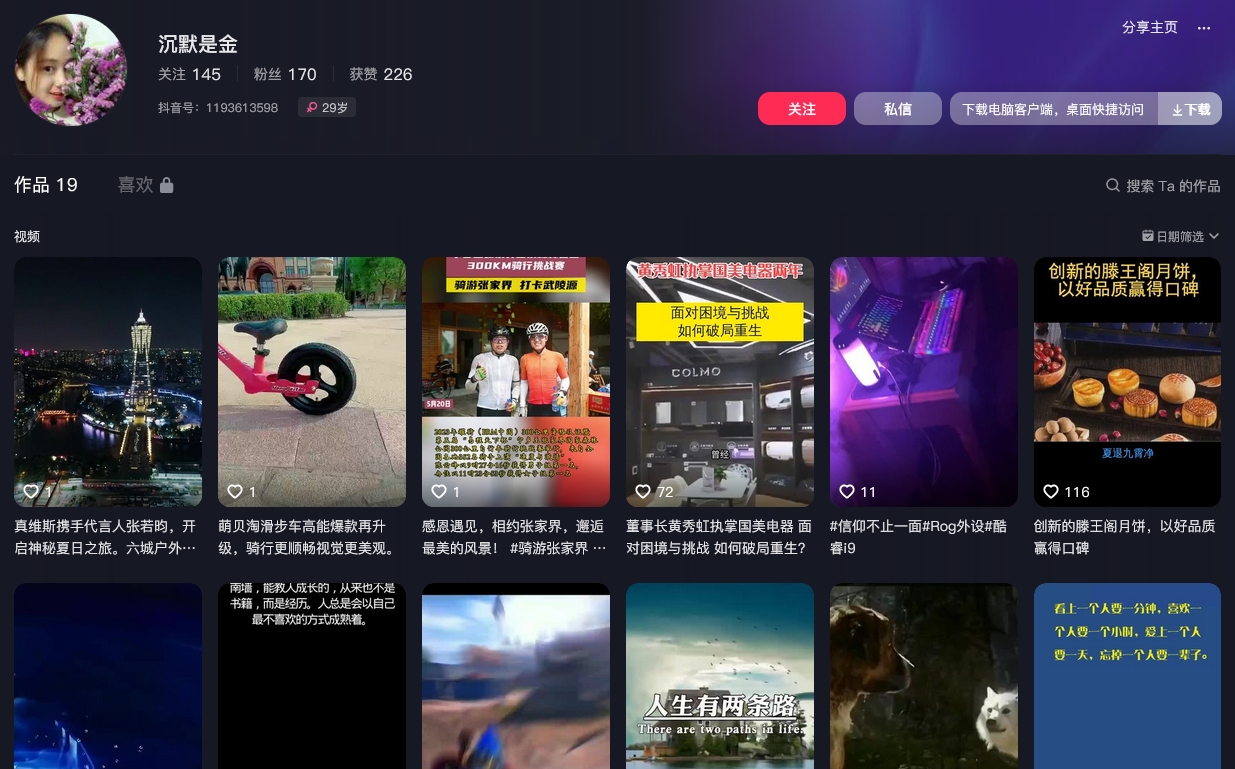Click the 获赞 226 likes count
The height and width of the screenshot is (769, 1235).
(381, 74)
